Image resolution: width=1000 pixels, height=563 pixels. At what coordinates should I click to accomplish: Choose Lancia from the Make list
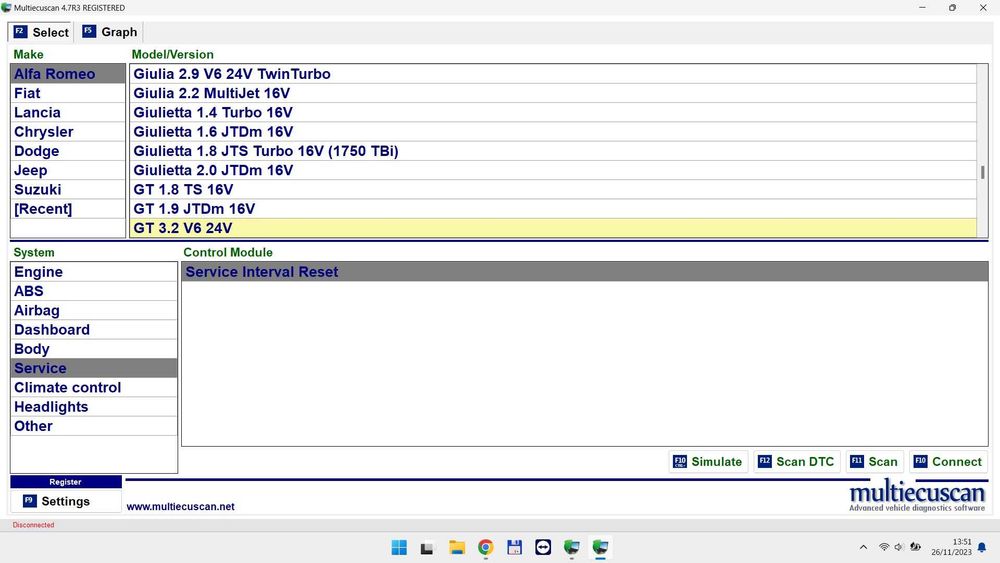[x=68, y=112]
